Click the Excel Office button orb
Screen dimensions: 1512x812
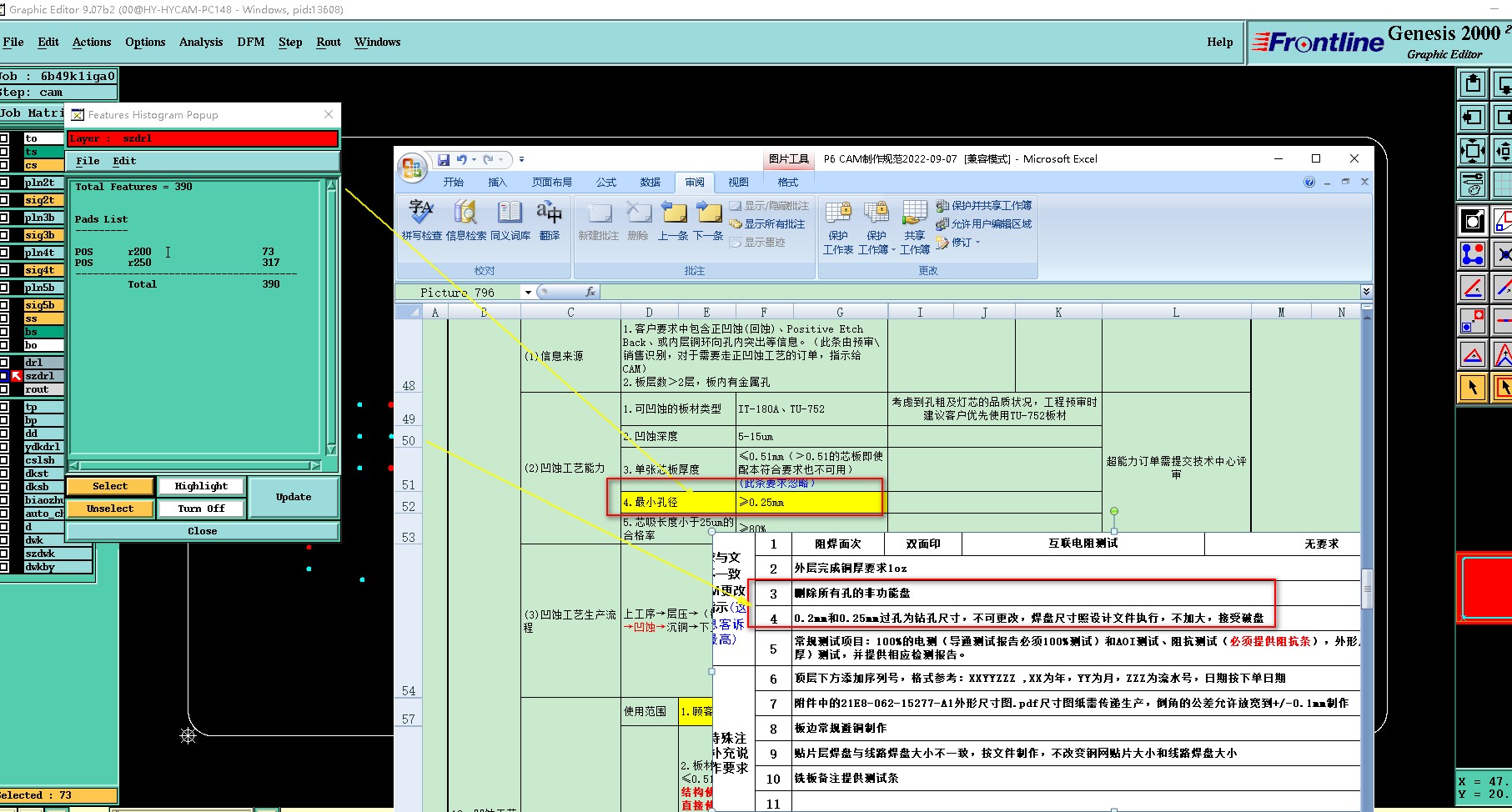[412, 168]
